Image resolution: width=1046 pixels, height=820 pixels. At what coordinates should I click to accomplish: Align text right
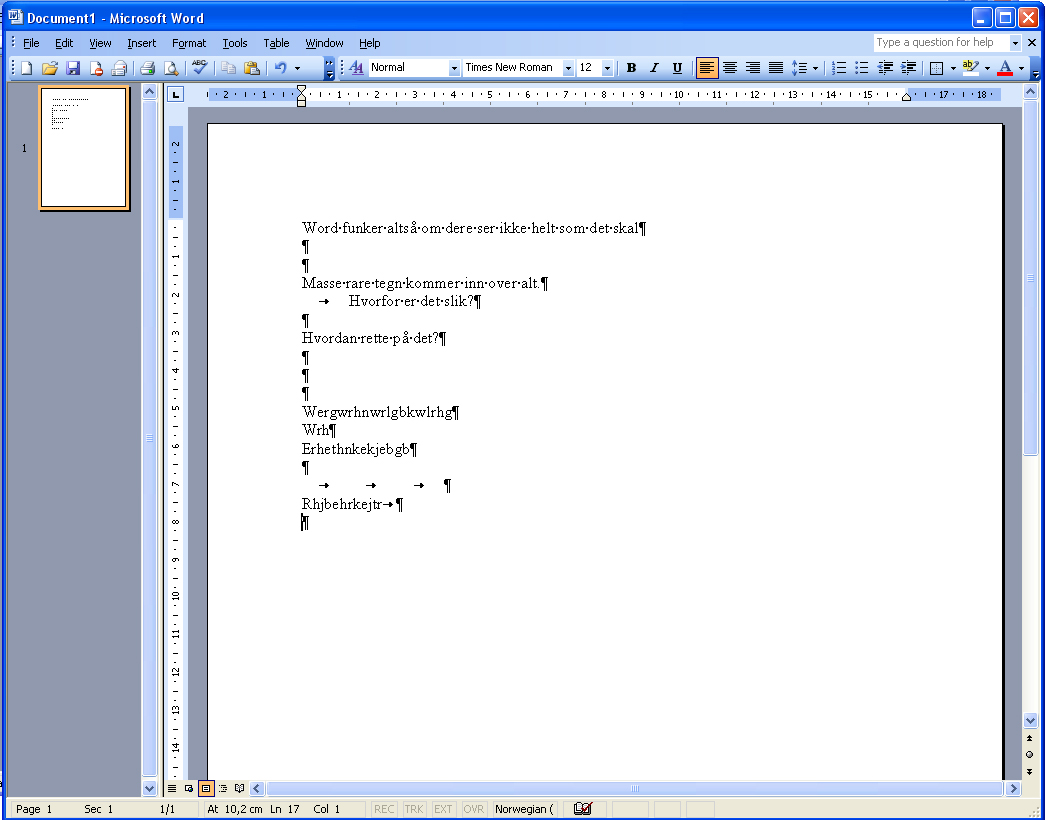coord(753,67)
